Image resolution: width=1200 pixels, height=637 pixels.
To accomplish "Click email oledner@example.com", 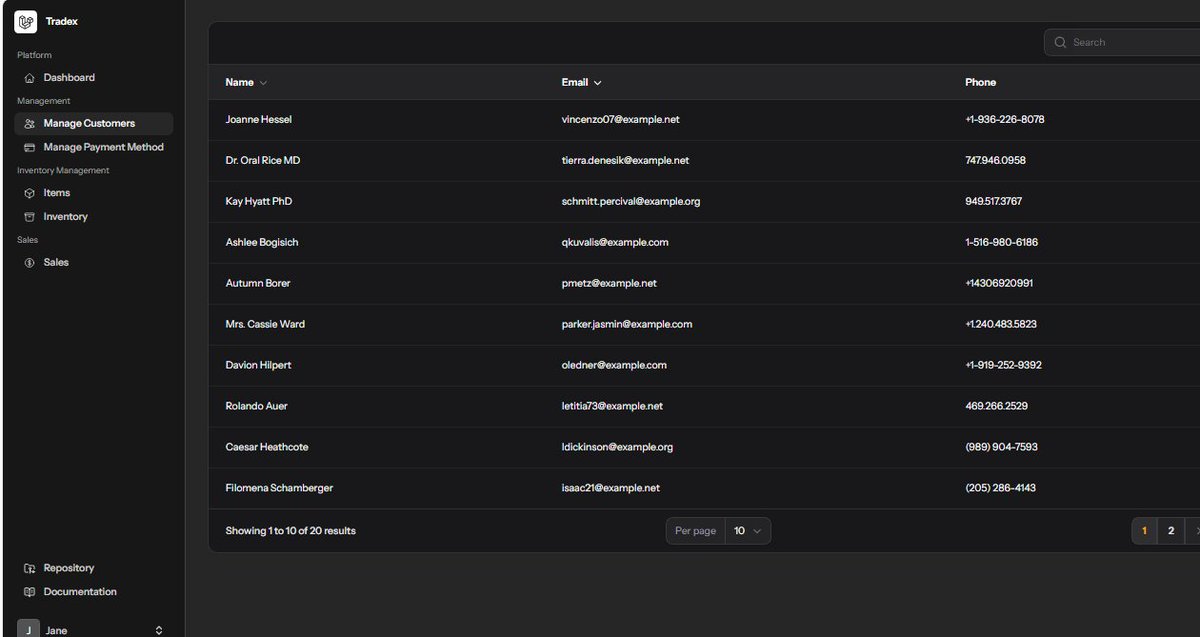I will [614, 366].
